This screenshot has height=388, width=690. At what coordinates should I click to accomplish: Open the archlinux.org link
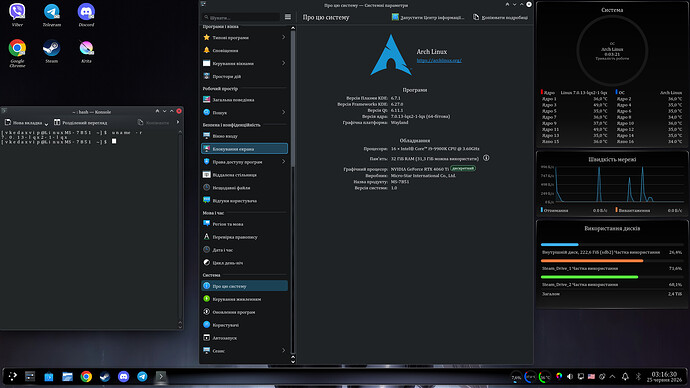pyautogui.click(x=439, y=60)
